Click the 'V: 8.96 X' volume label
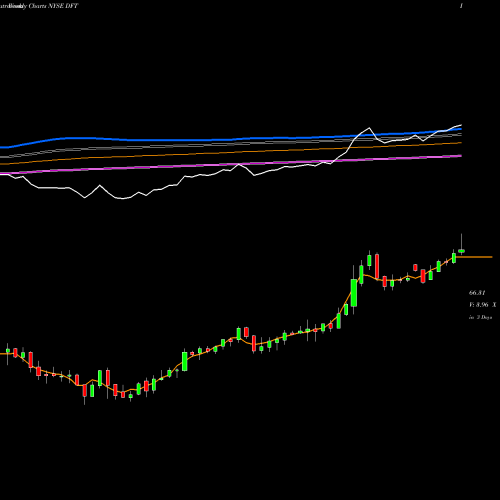 pyautogui.click(x=482, y=305)
